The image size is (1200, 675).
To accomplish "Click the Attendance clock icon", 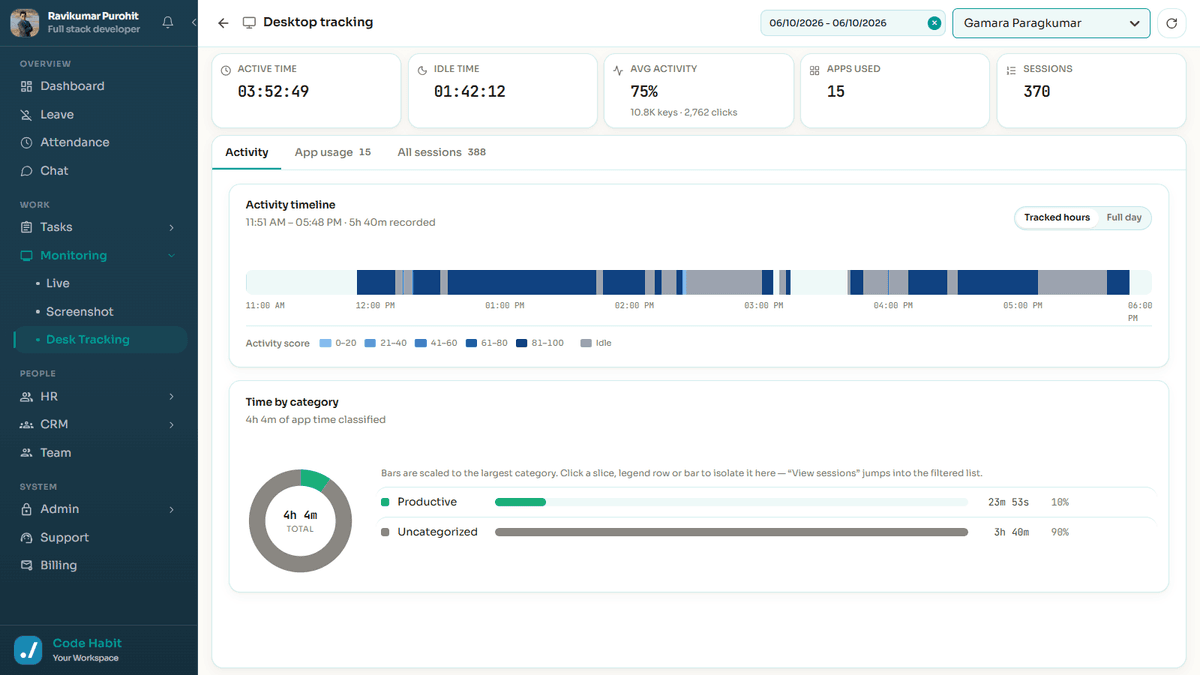I will [x=27, y=143].
